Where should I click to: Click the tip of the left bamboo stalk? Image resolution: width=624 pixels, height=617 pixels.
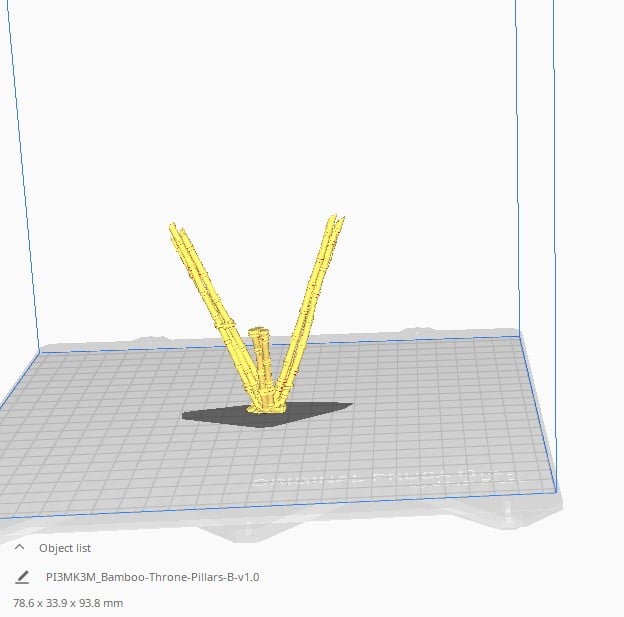(173, 229)
